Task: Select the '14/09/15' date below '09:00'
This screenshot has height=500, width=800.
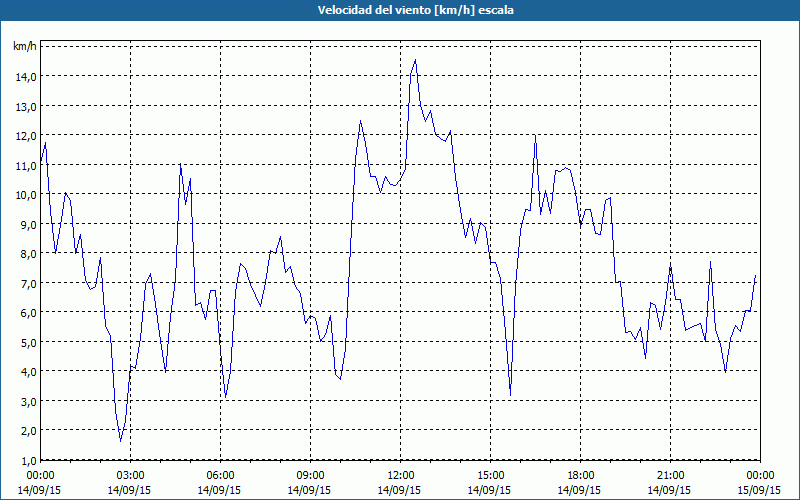Action: [x=310, y=490]
